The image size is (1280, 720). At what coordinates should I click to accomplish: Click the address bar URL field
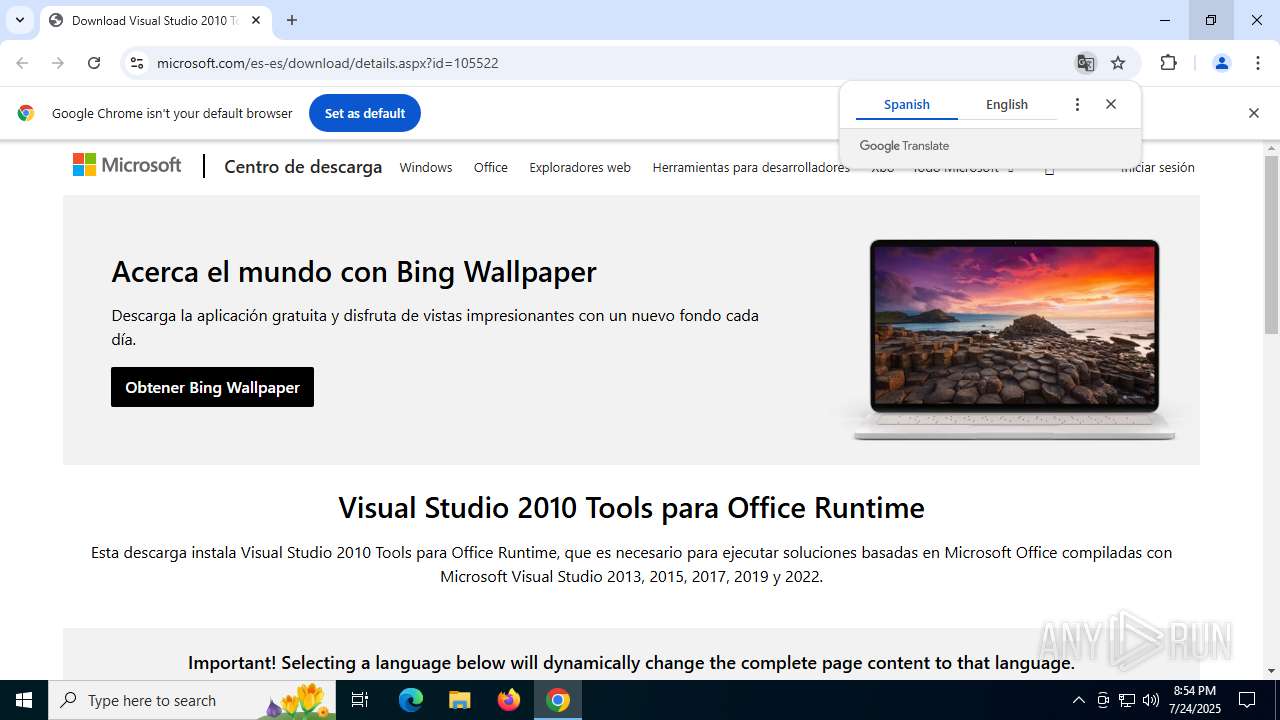600,63
